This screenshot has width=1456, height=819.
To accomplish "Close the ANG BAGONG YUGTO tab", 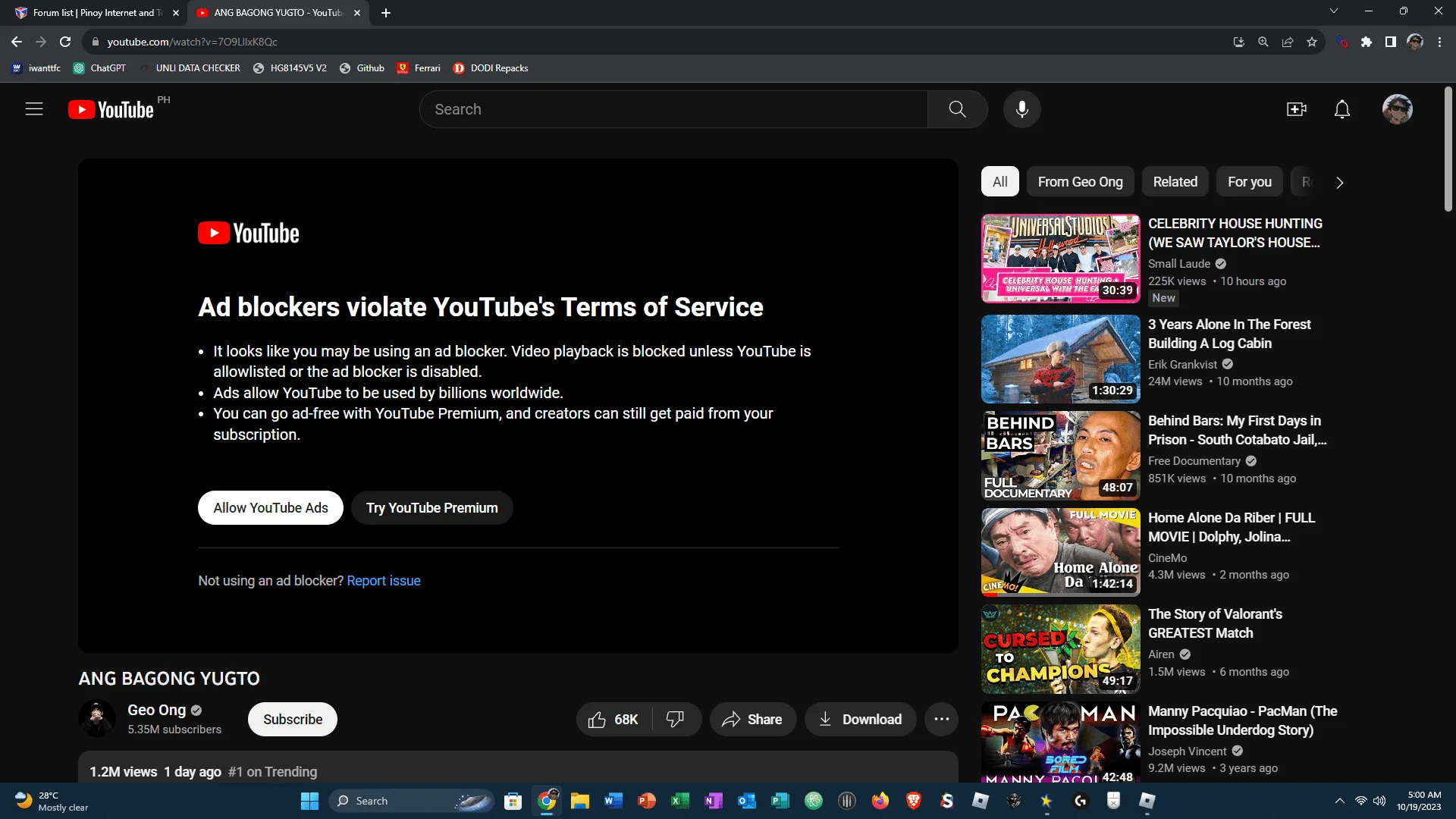I will tap(357, 13).
